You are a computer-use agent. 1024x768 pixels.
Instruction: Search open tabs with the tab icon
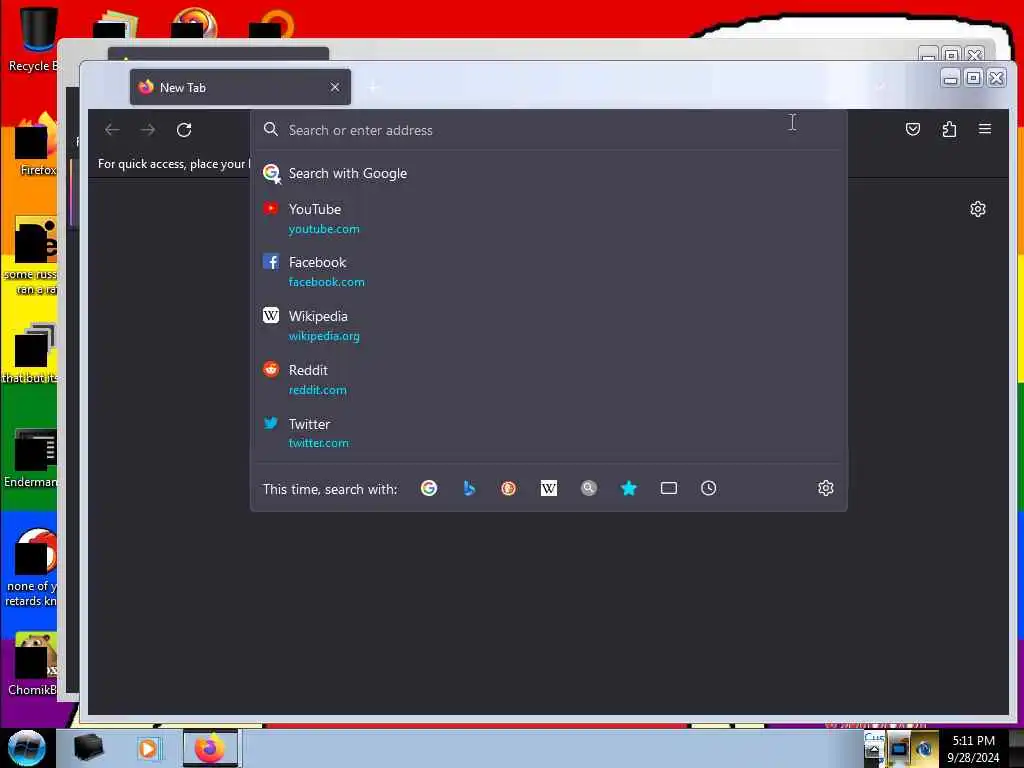point(669,488)
